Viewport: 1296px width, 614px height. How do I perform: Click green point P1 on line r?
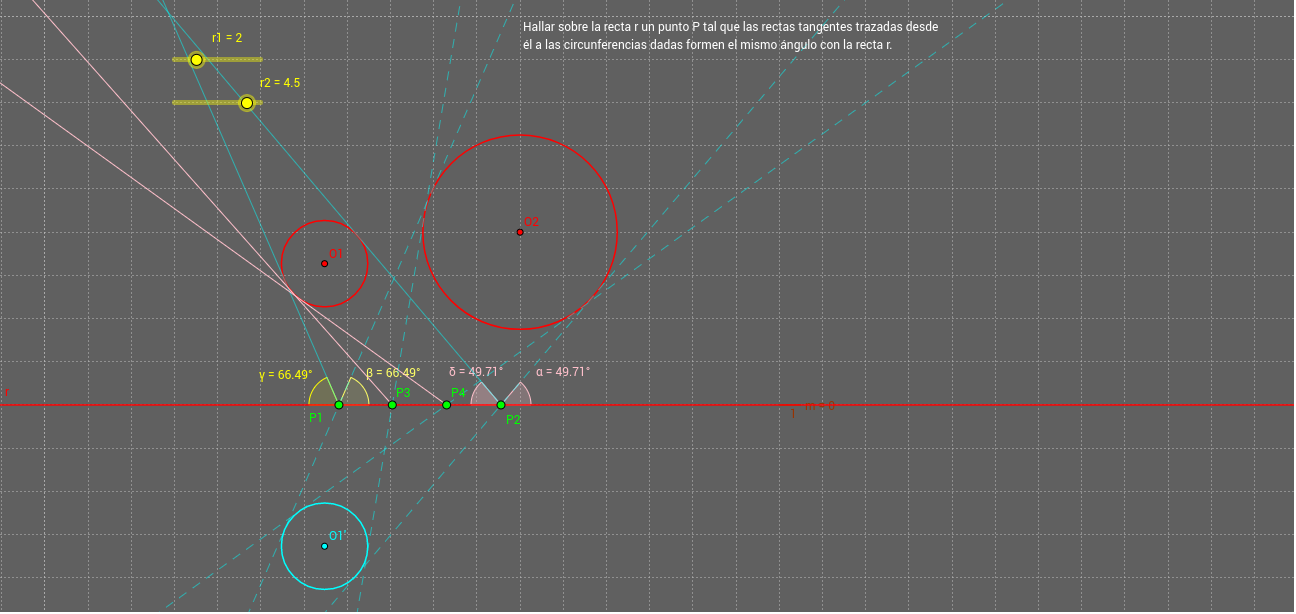(x=339, y=405)
